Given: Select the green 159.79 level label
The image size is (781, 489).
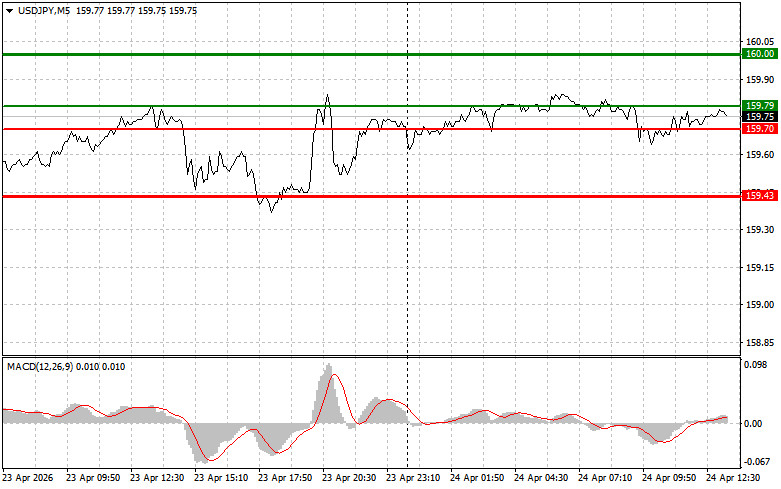Looking at the screenshot, I should (x=760, y=106).
